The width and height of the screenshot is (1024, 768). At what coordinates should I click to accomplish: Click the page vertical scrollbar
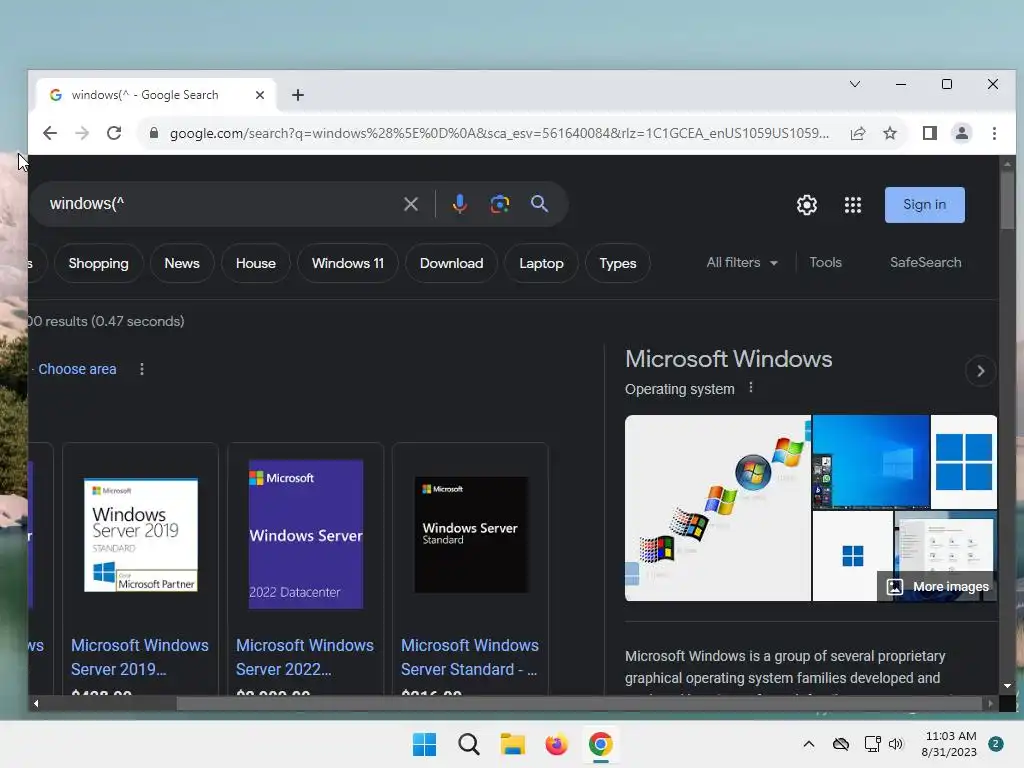(1007, 200)
